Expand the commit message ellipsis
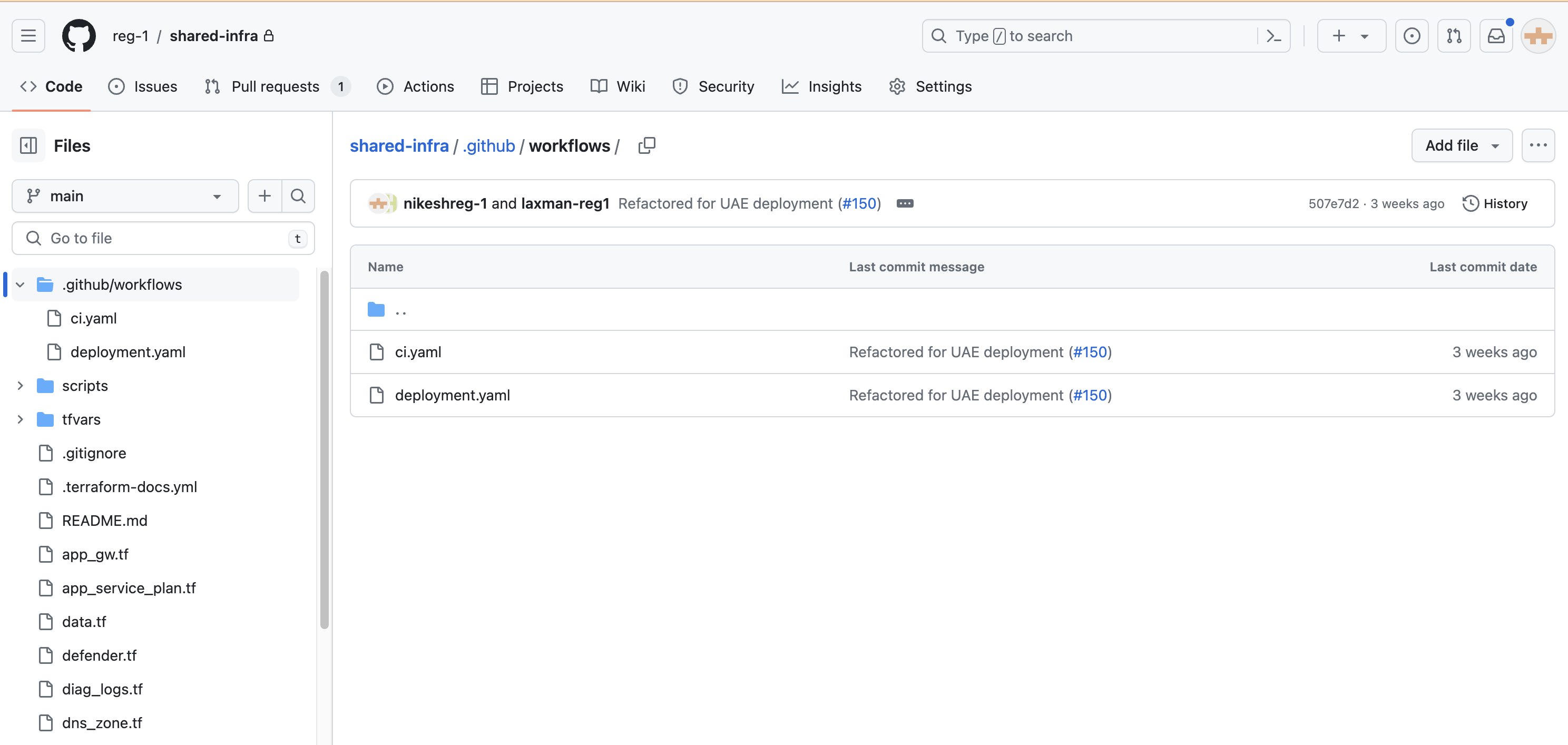1568x745 pixels. 905,203
